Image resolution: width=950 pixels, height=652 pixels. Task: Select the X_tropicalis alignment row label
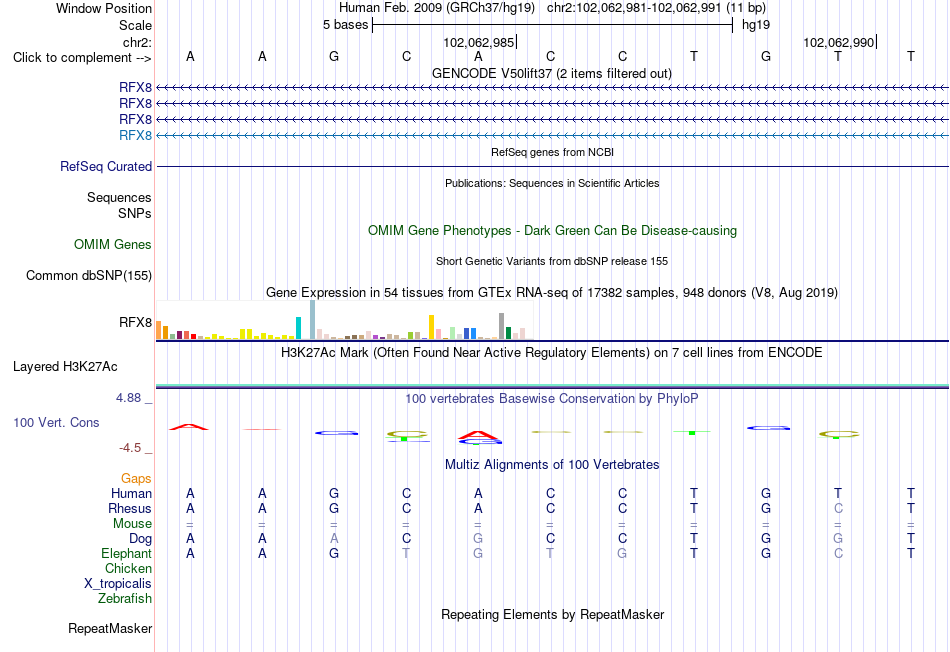coord(118,584)
